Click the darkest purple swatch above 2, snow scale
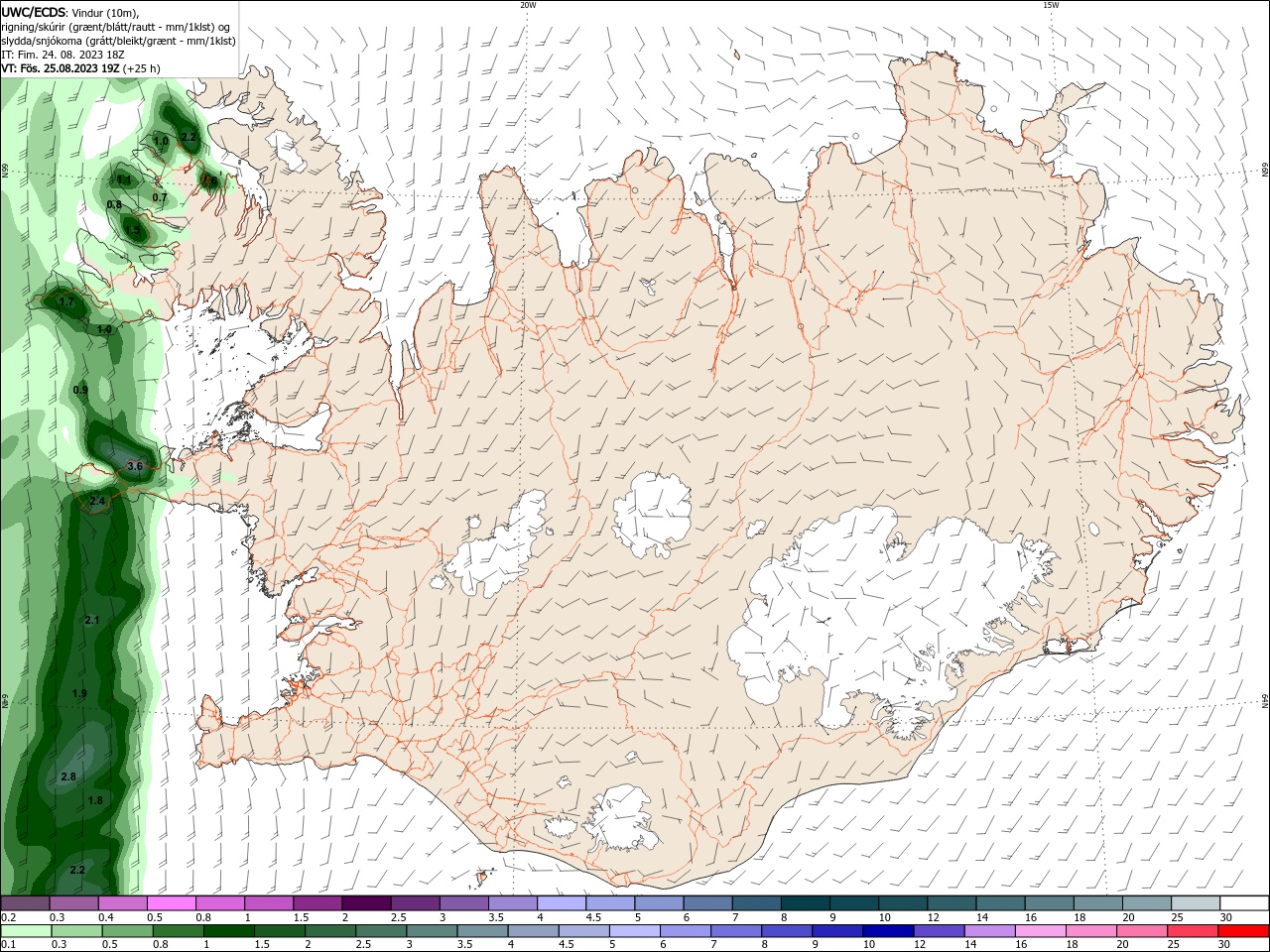 click(366, 903)
